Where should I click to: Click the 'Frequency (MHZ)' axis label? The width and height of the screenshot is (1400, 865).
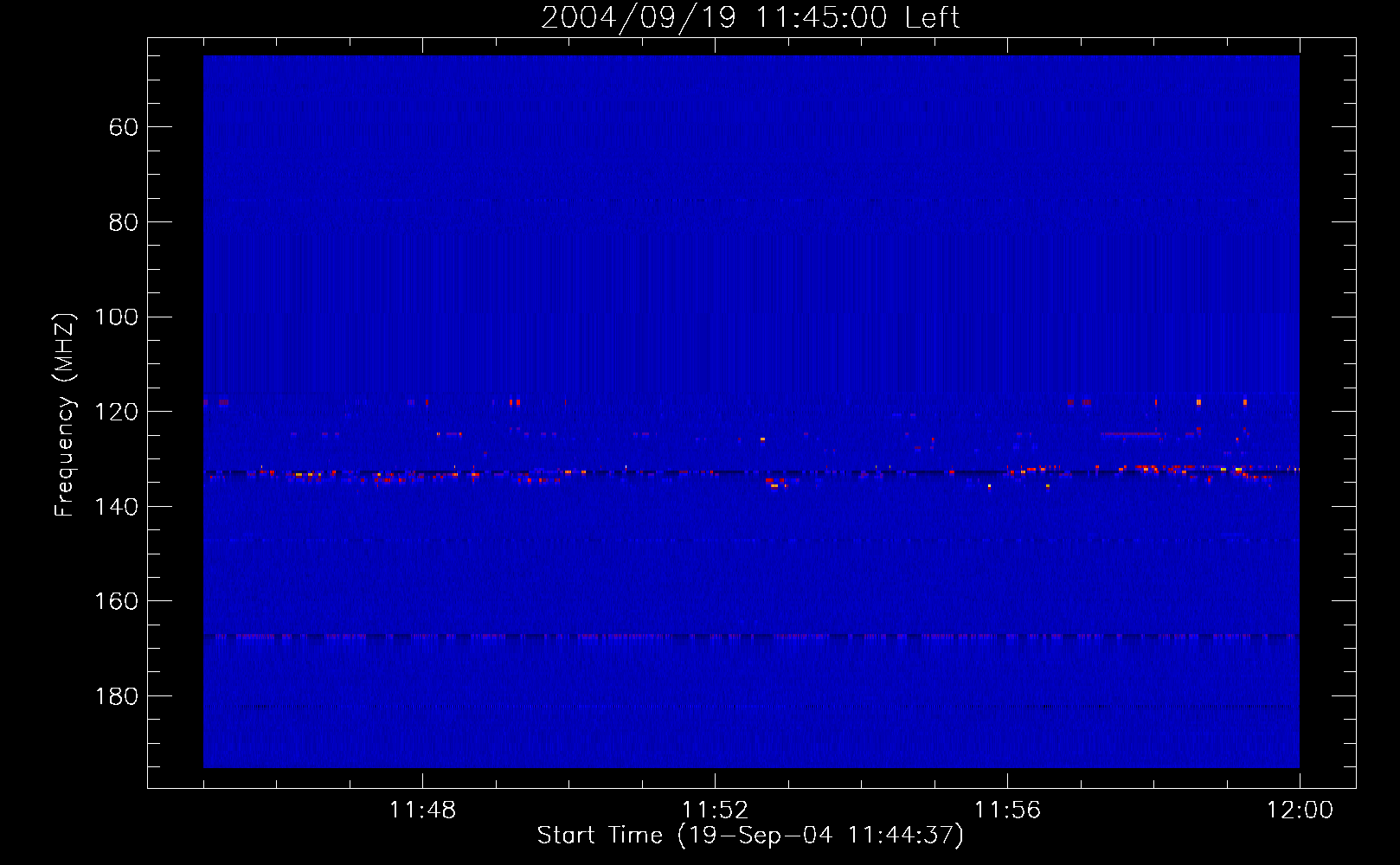point(65,414)
